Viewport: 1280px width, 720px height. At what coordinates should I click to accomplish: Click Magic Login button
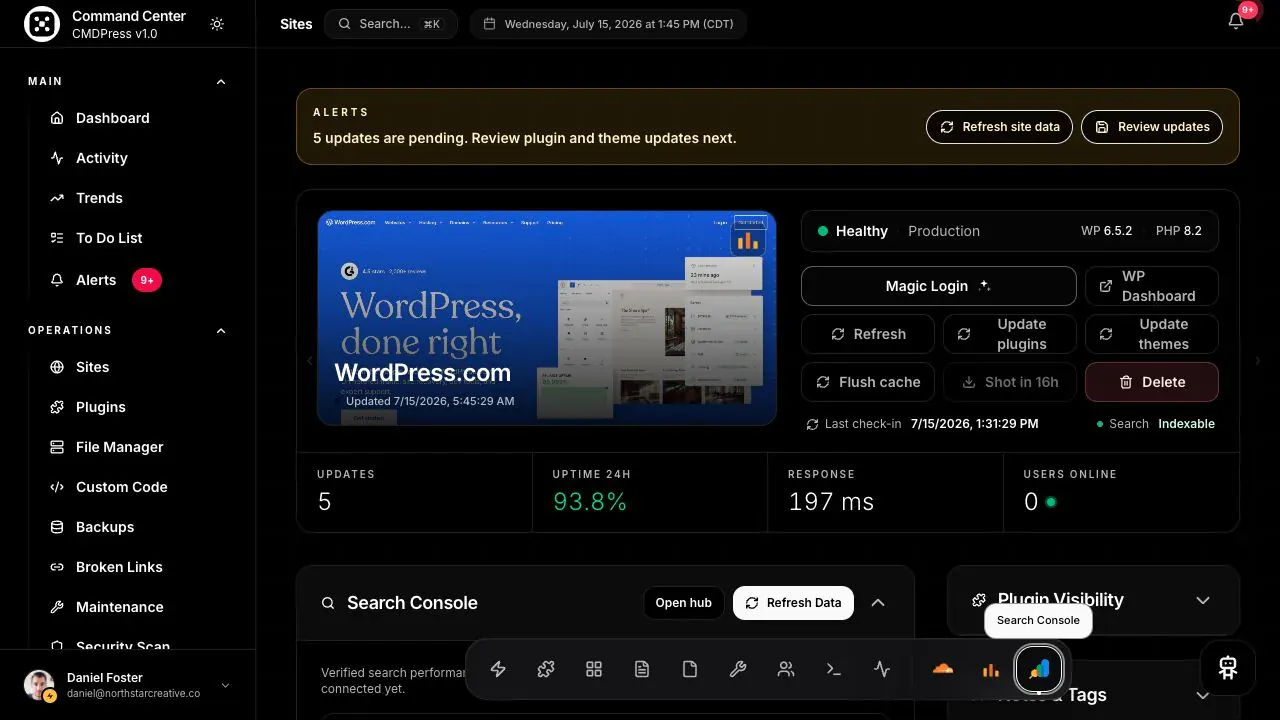coord(939,286)
